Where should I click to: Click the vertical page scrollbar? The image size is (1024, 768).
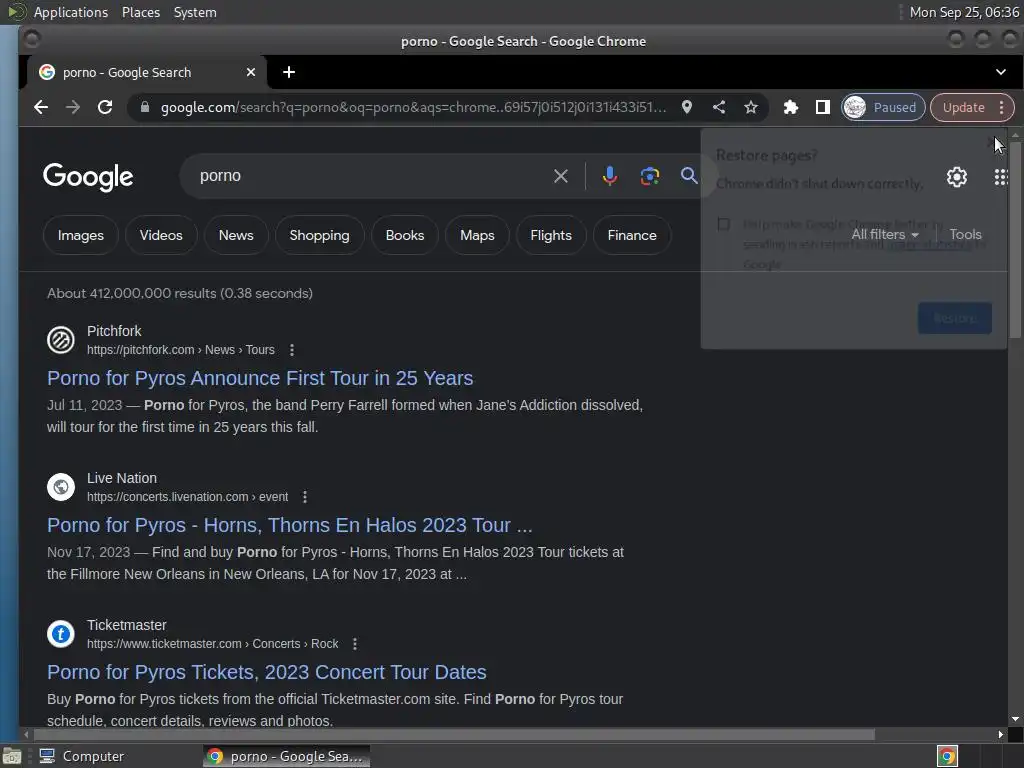[x=1015, y=242]
